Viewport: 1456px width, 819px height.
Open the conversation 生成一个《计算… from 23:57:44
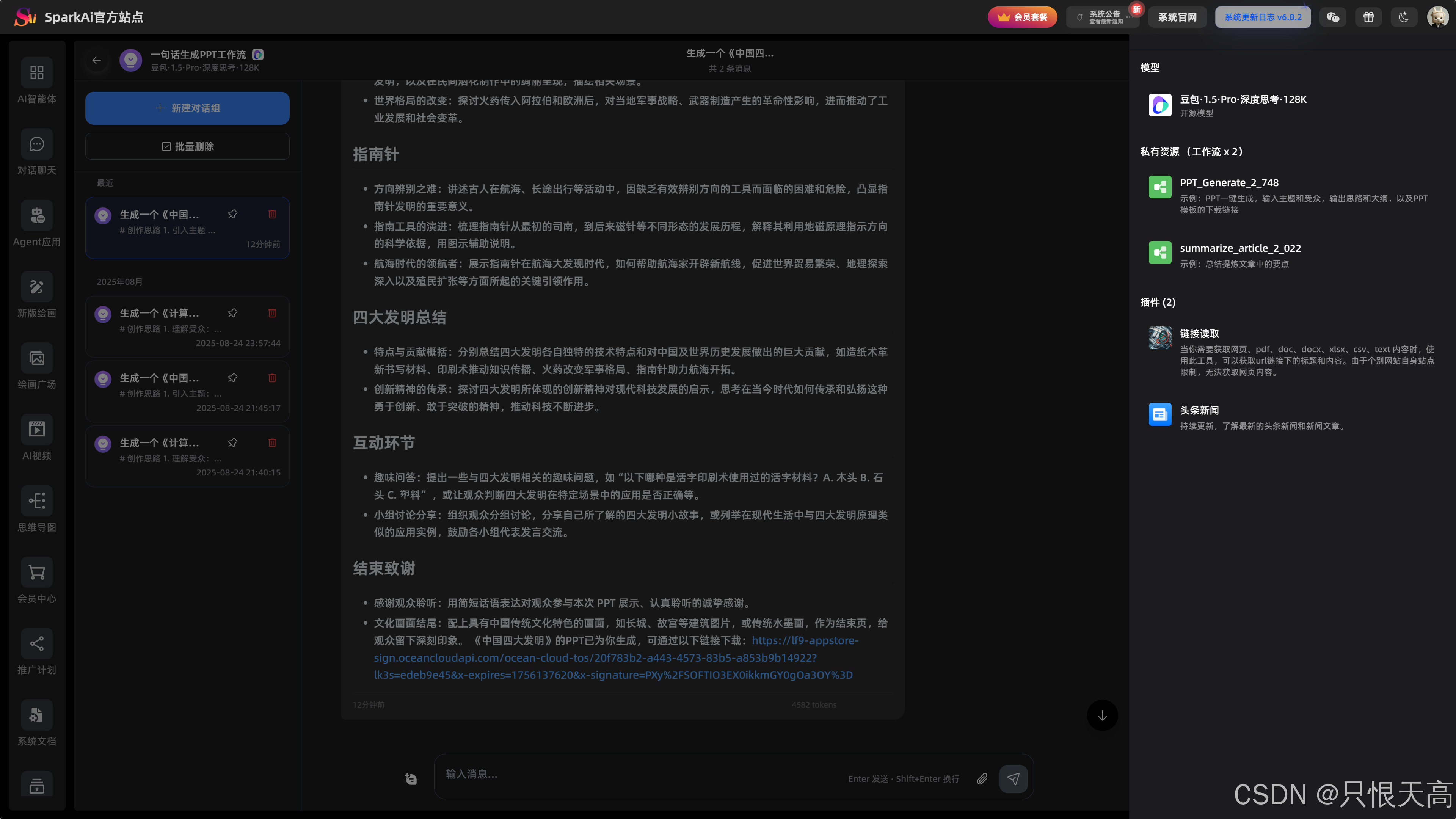click(x=187, y=327)
